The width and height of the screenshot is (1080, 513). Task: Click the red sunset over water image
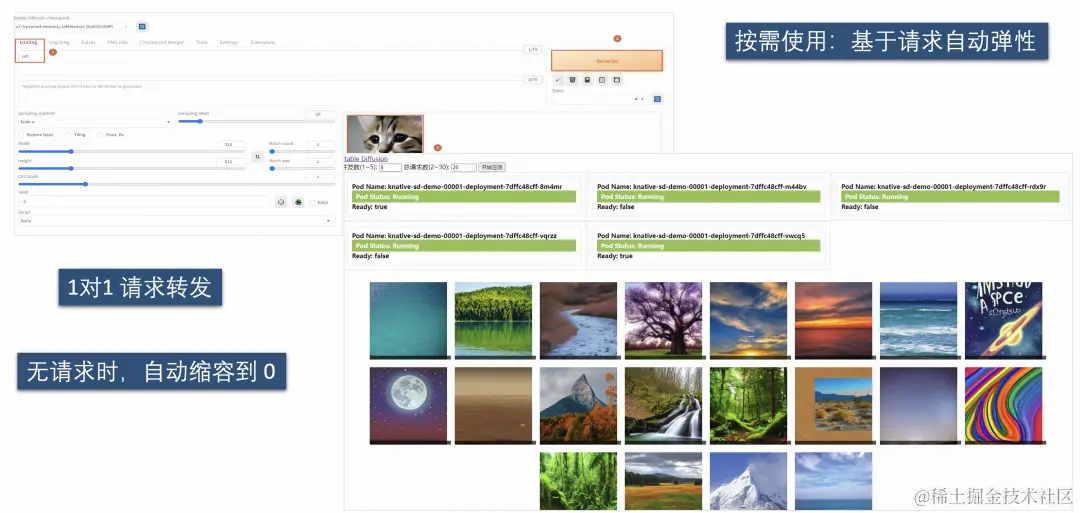click(833, 320)
